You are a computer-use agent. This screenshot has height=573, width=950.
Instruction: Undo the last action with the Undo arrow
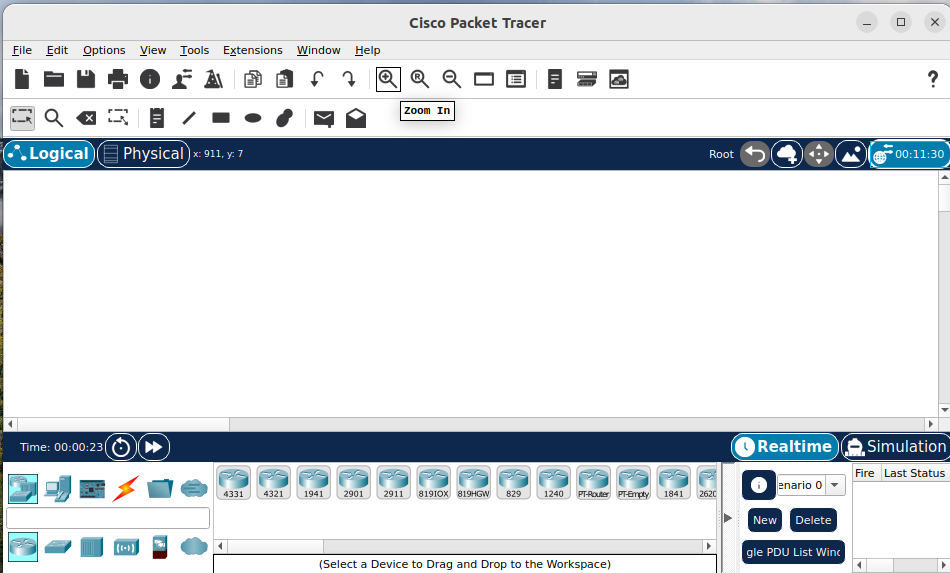(317, 79)
